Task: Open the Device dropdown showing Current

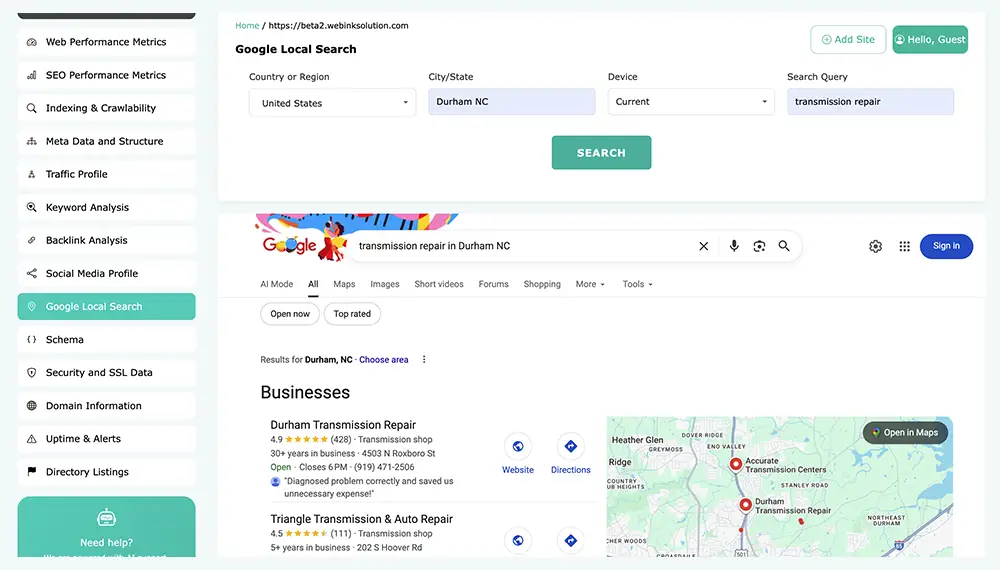Action: pyautogui.click(x=691, y=102)
